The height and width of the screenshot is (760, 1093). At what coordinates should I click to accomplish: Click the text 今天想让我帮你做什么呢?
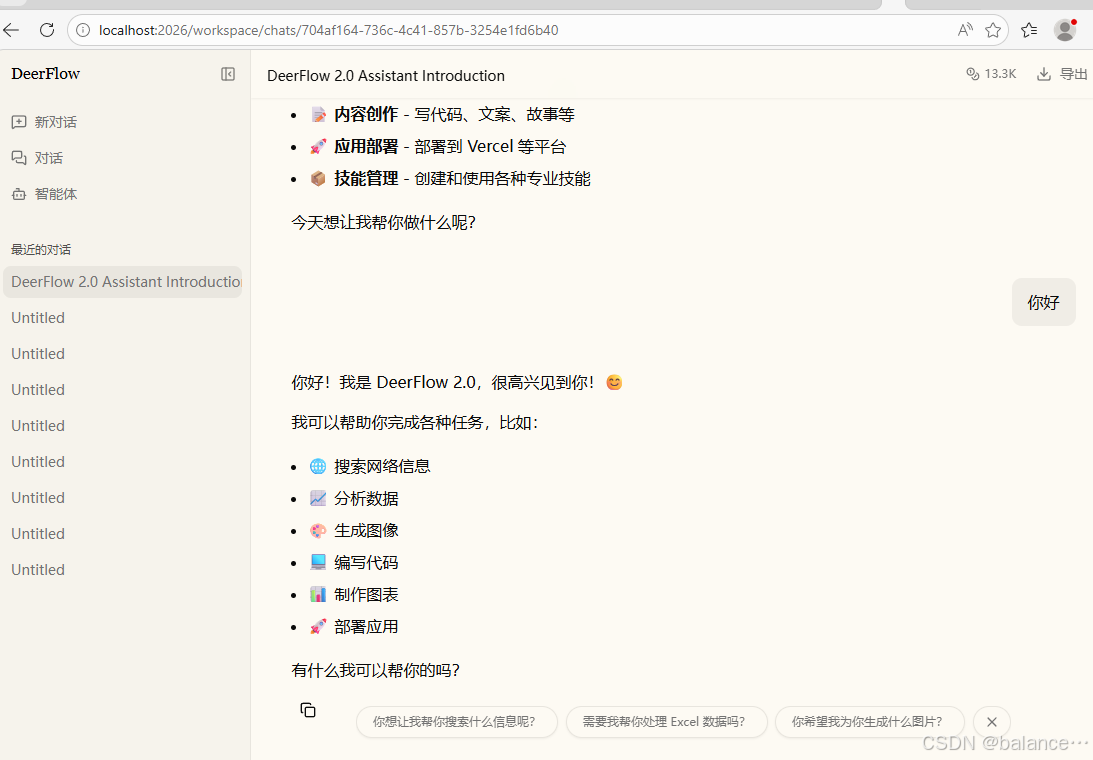point(383,222)
